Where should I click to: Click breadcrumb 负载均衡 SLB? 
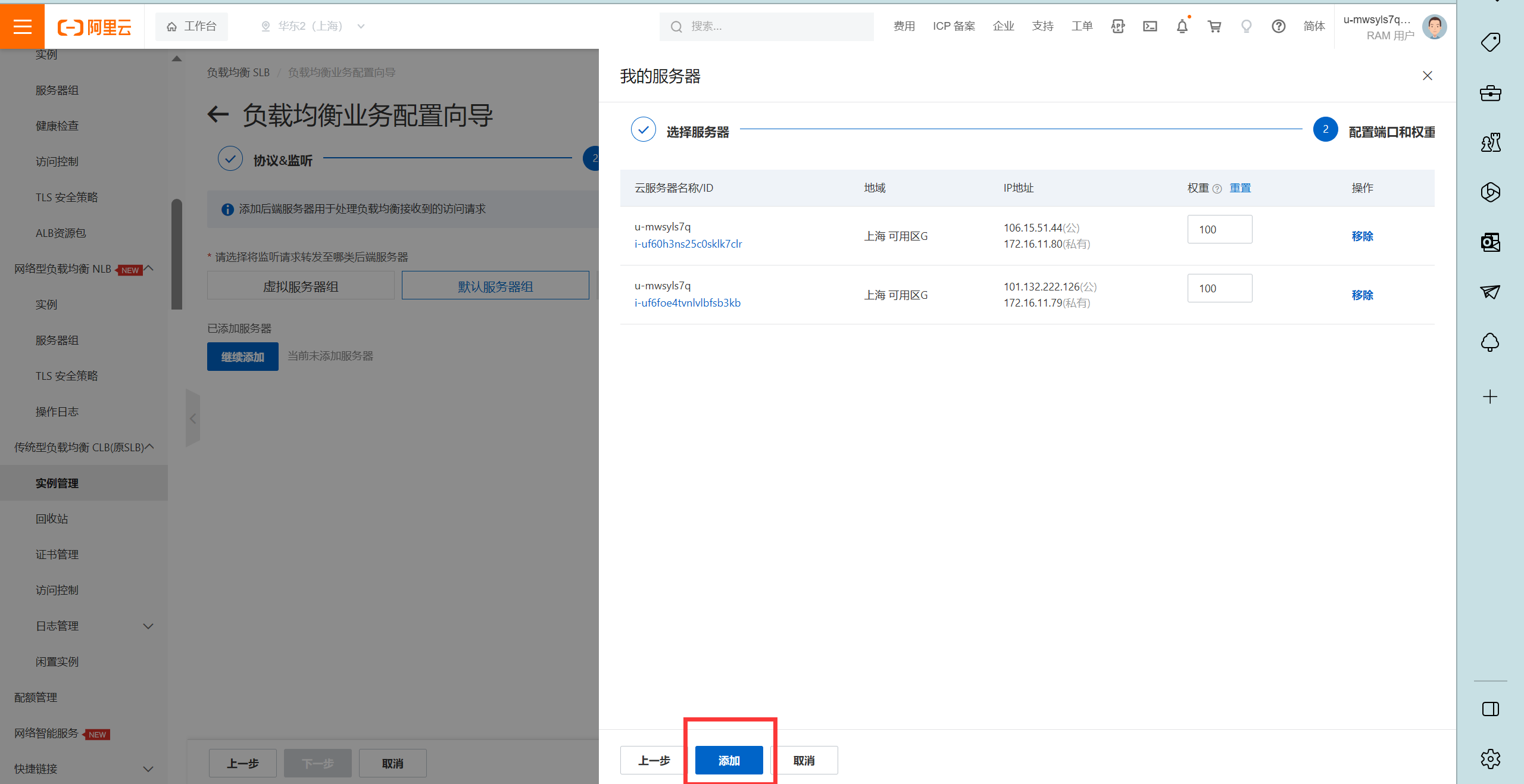point(238,73)
